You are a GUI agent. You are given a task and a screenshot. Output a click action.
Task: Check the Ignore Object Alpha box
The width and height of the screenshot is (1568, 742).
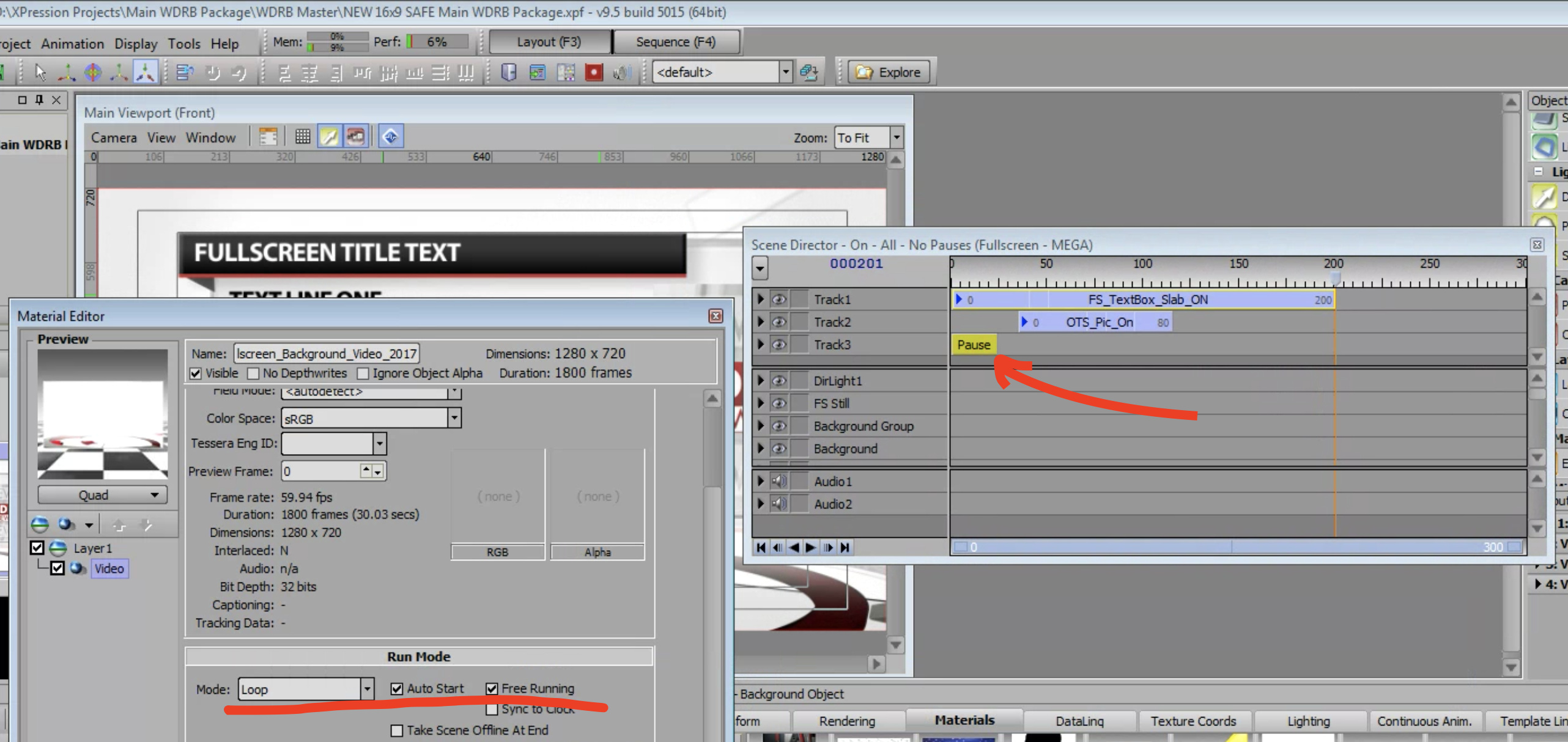pos(363,373)
